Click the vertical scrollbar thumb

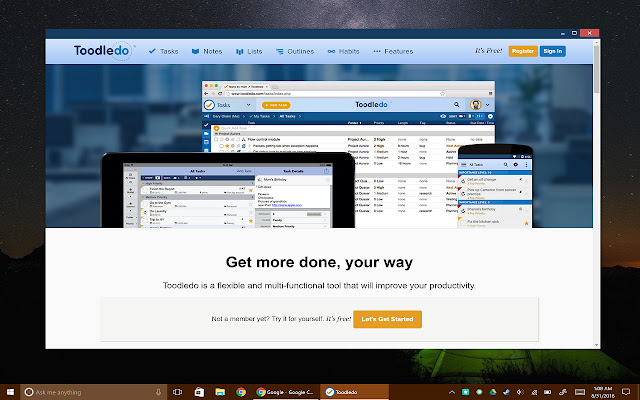597,69
